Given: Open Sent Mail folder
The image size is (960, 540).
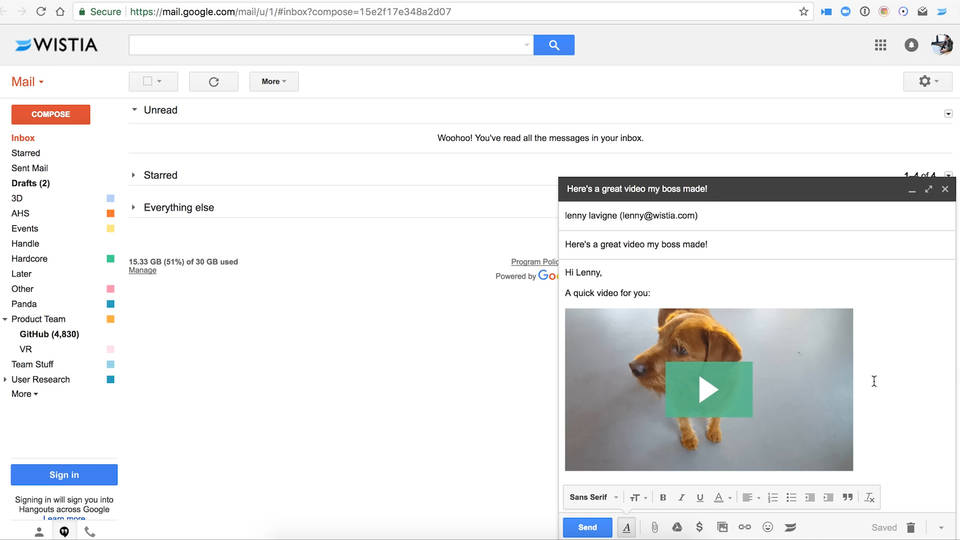Looking at the screenshot, I should [29, 168].
